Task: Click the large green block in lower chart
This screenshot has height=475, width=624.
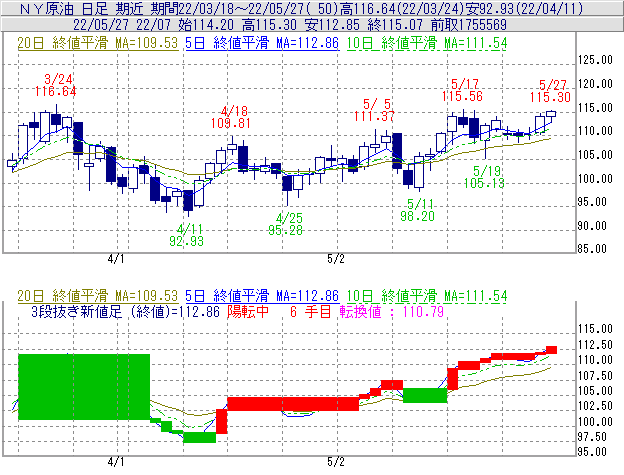Action: click(x=84, y=387)
